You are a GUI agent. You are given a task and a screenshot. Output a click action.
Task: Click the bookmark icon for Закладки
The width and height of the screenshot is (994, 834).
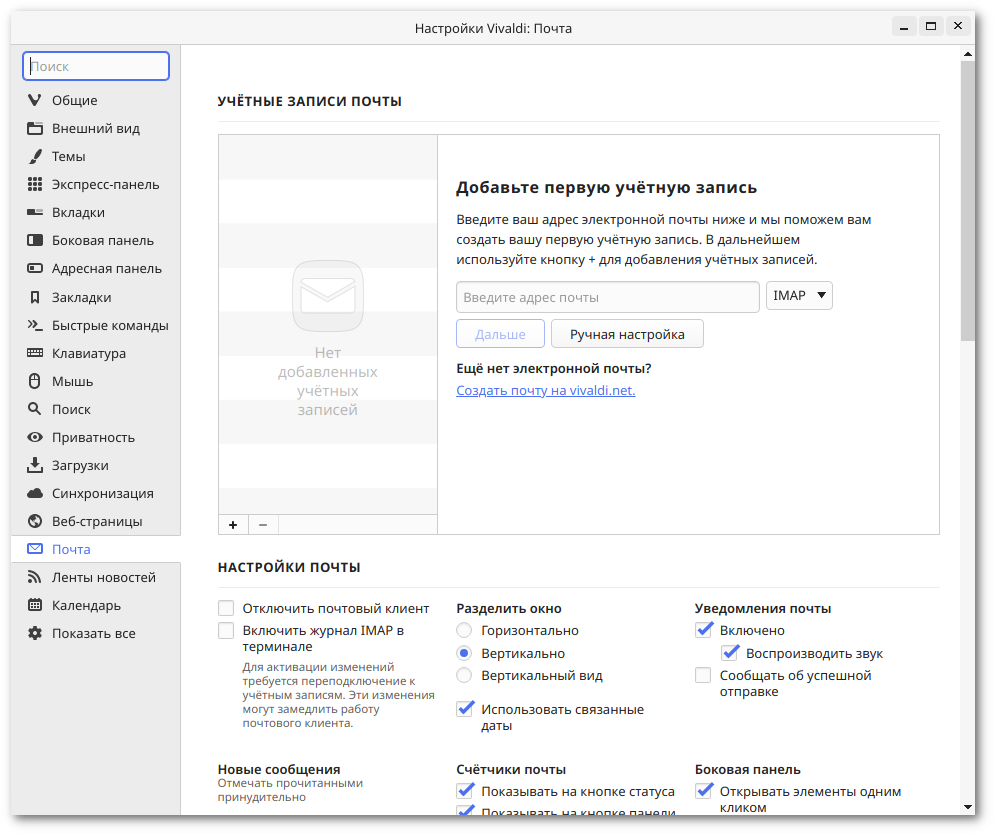click(35, 297)
